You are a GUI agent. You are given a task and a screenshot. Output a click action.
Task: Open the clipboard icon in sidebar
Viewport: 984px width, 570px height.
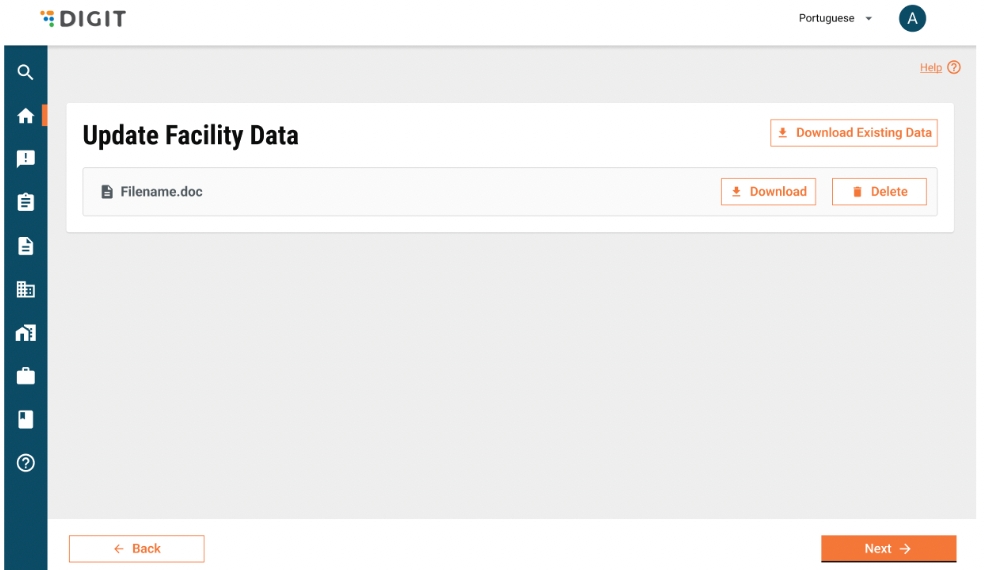(x=26, y=202)
